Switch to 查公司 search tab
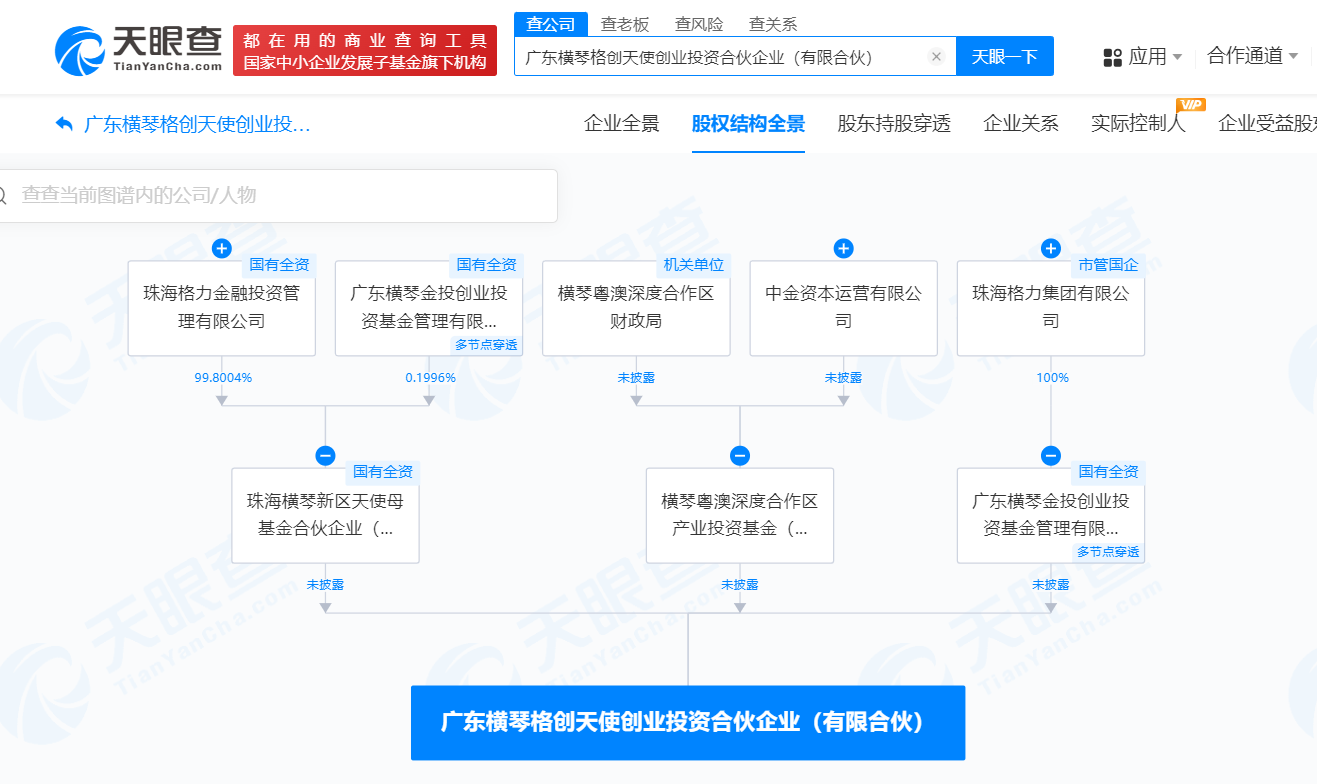 [551, 24]
